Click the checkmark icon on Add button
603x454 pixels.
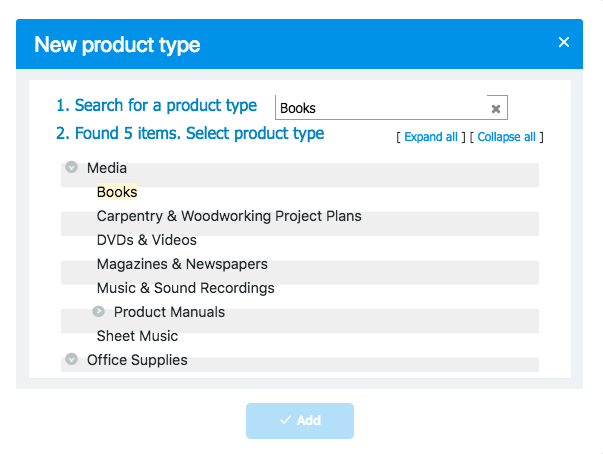tap(285, 421)
